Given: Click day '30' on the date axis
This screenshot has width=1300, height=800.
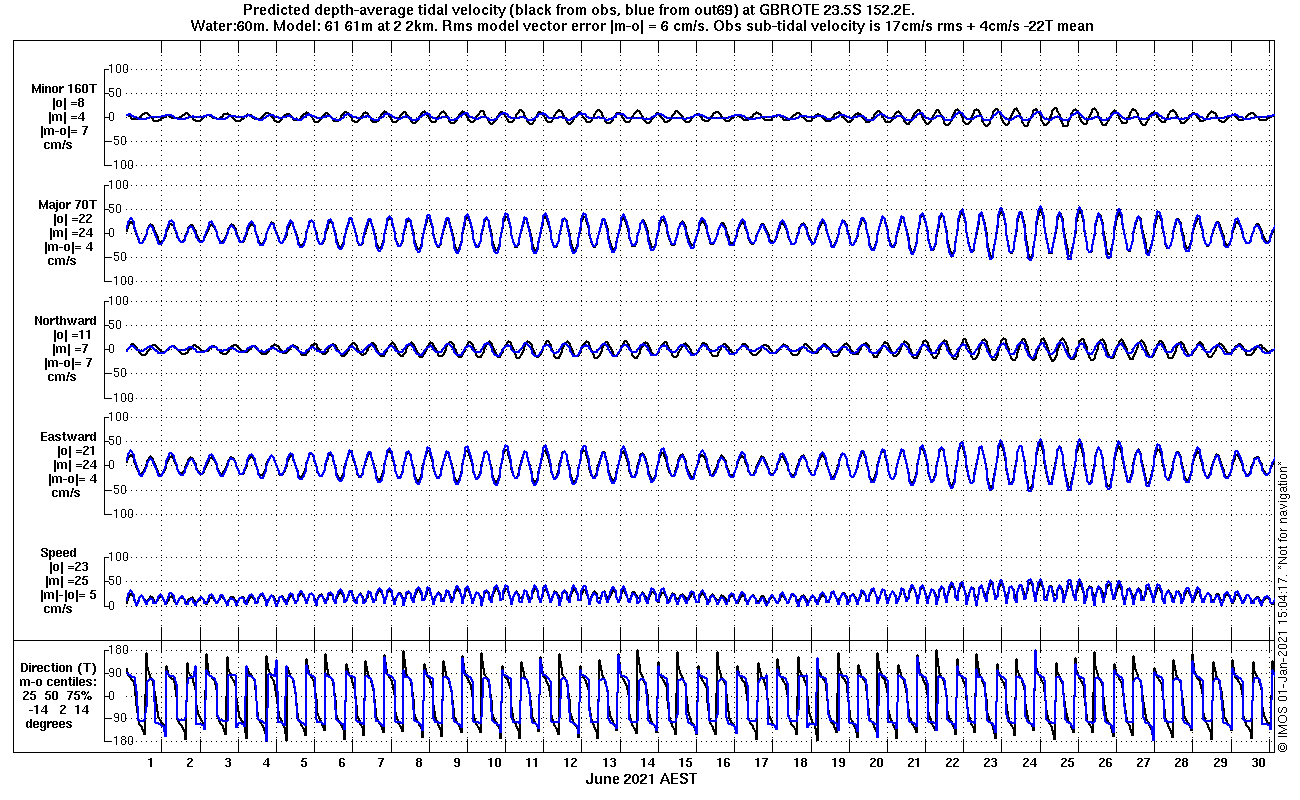Looking at the screenshot, I should click(x=1258, y=763).
